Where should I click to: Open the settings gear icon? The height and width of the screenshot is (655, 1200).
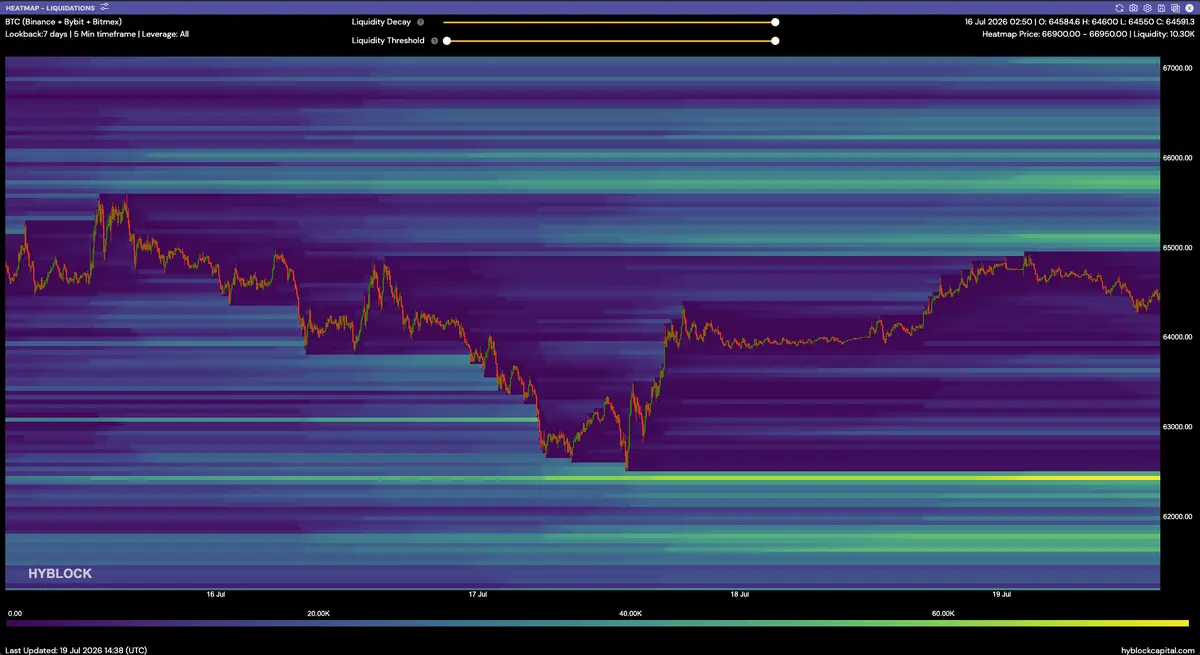pos(1147,8)
